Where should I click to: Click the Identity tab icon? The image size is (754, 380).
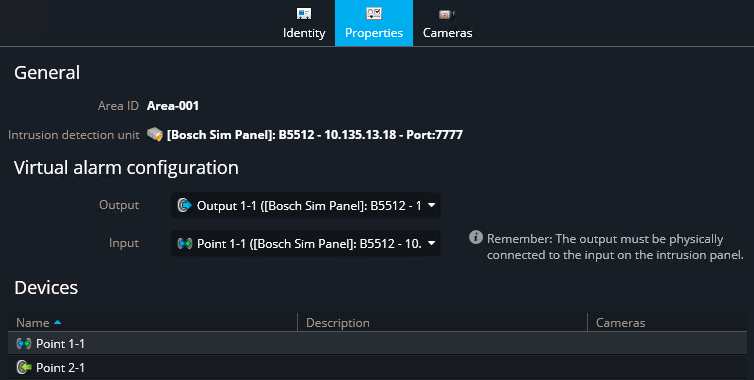coord(304,13)
